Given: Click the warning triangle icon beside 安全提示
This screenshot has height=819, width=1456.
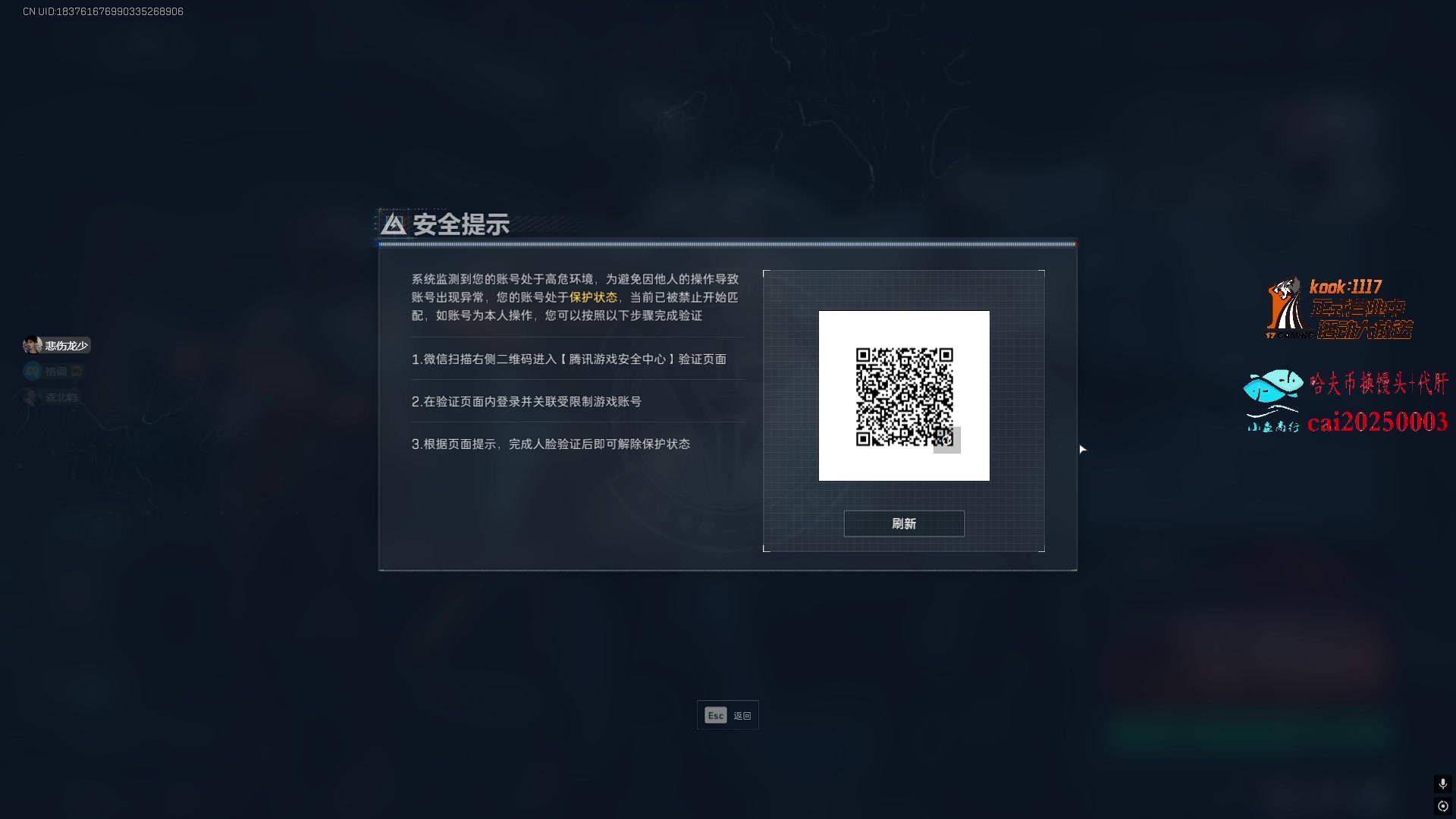Looking at the screenshot, I should click(x=393, y=224).
